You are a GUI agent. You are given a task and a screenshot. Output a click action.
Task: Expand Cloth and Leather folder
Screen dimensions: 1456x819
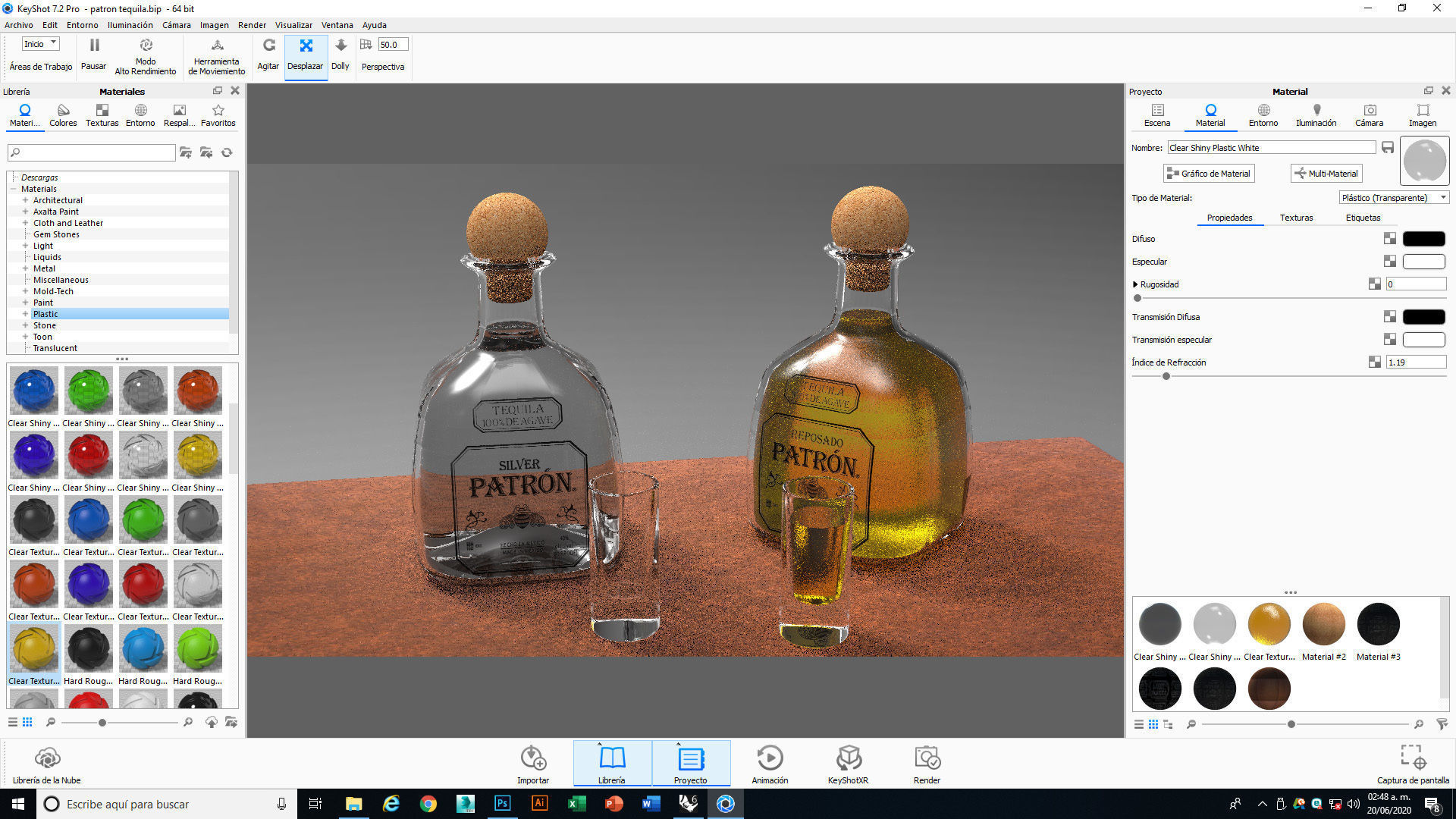pos(25,223)
